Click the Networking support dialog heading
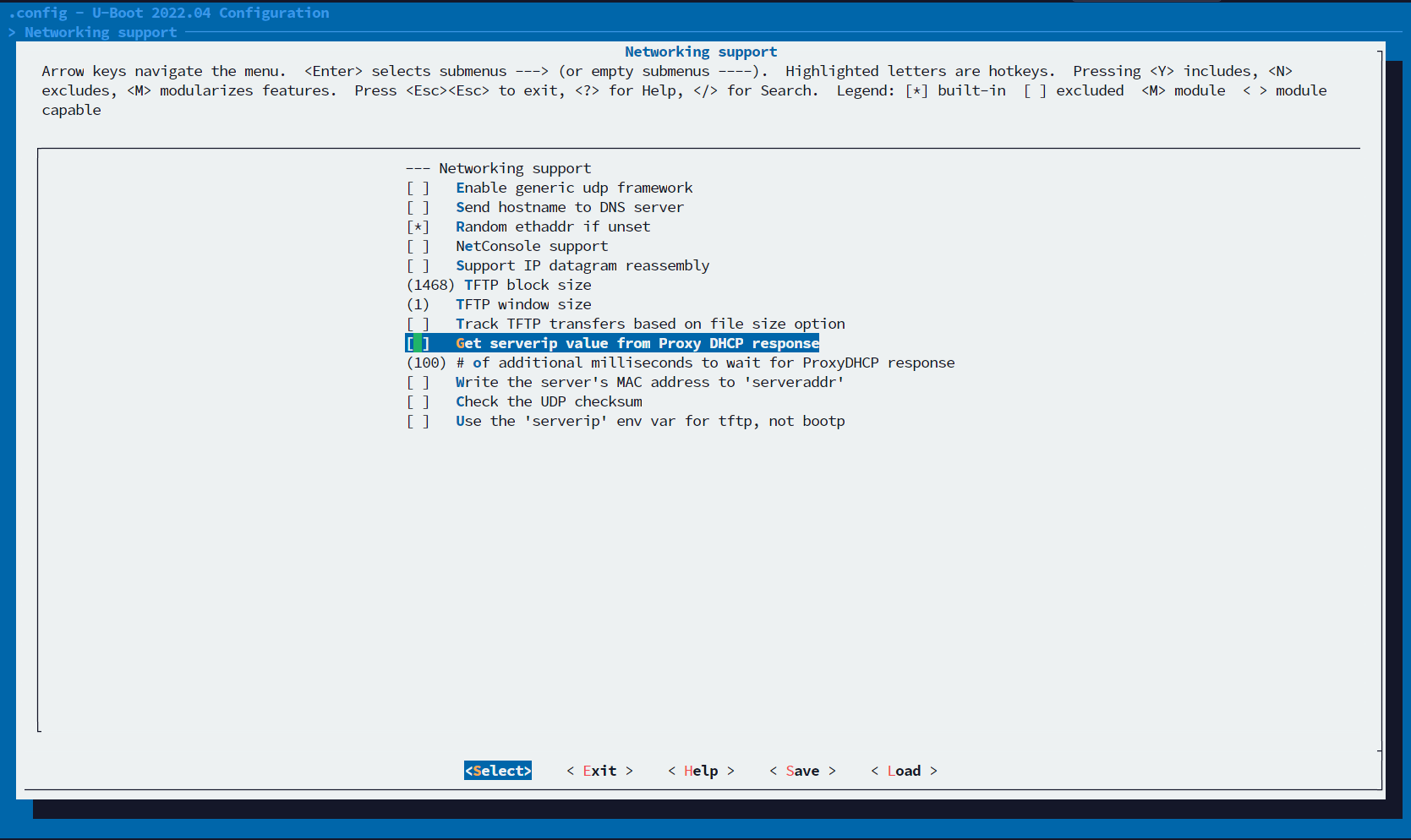The height and width of the screenshot is (840, 1411). click(x=701, y=52)
